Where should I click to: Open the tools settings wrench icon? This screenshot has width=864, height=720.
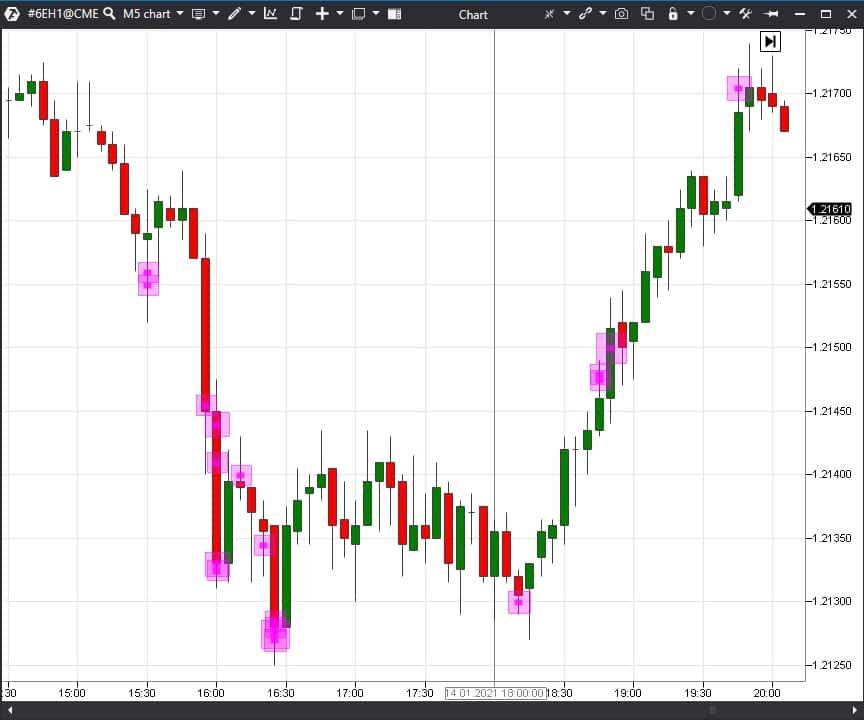point(746,14)
